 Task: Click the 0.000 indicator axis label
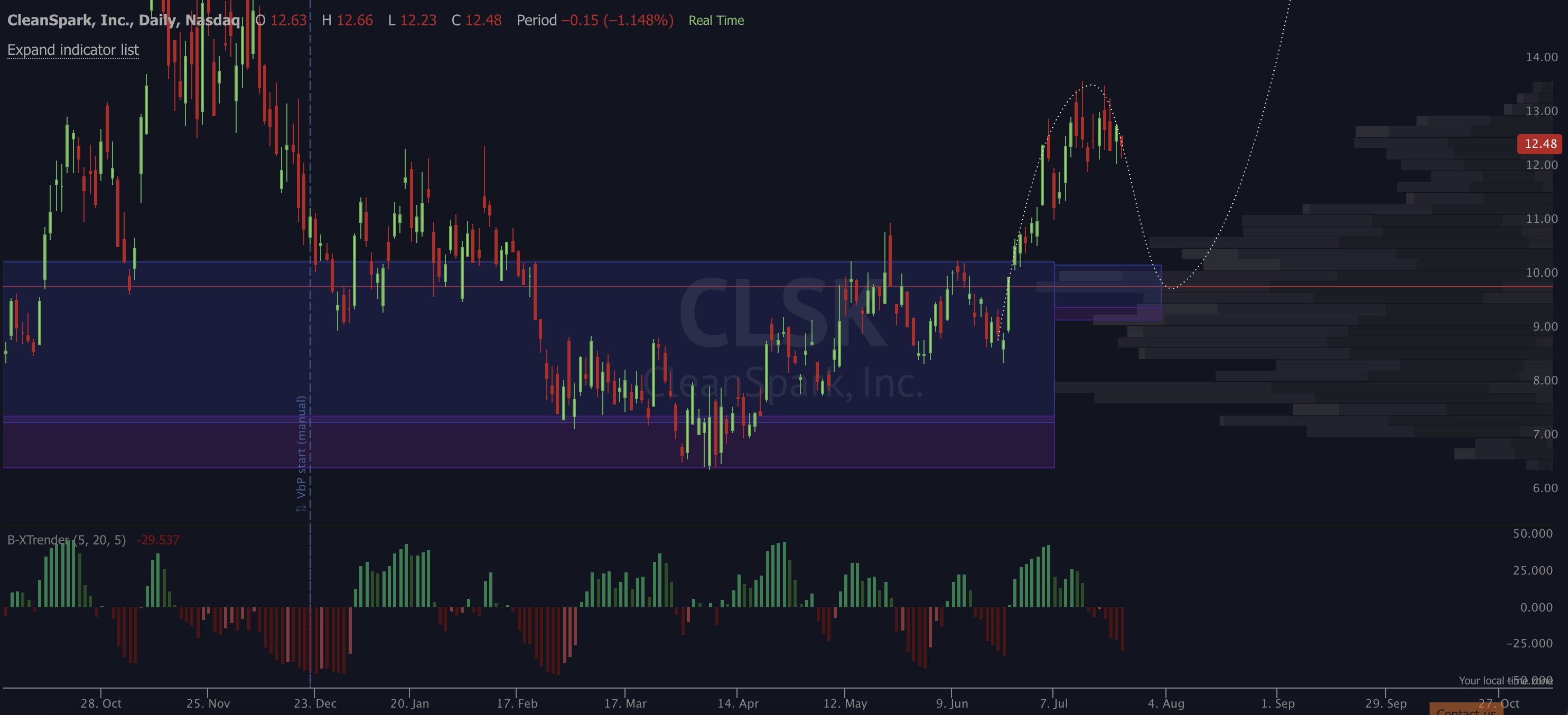(x=1536, y=607)
